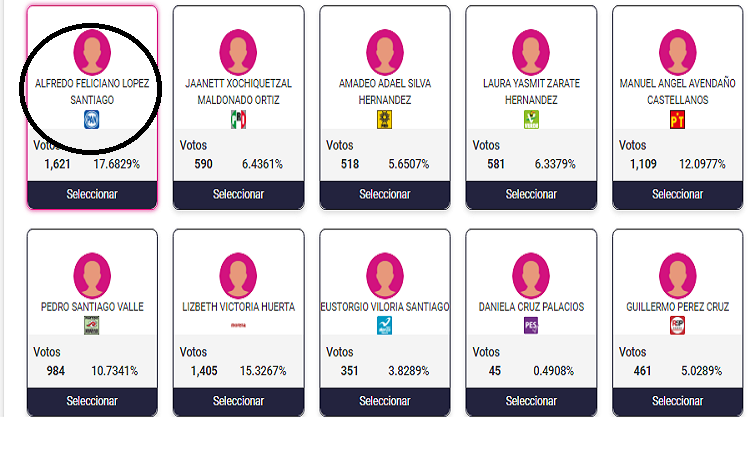This screenshot has width=750, height=450.
Task: Click the PAN party logo icon
Action: (92, 120)
